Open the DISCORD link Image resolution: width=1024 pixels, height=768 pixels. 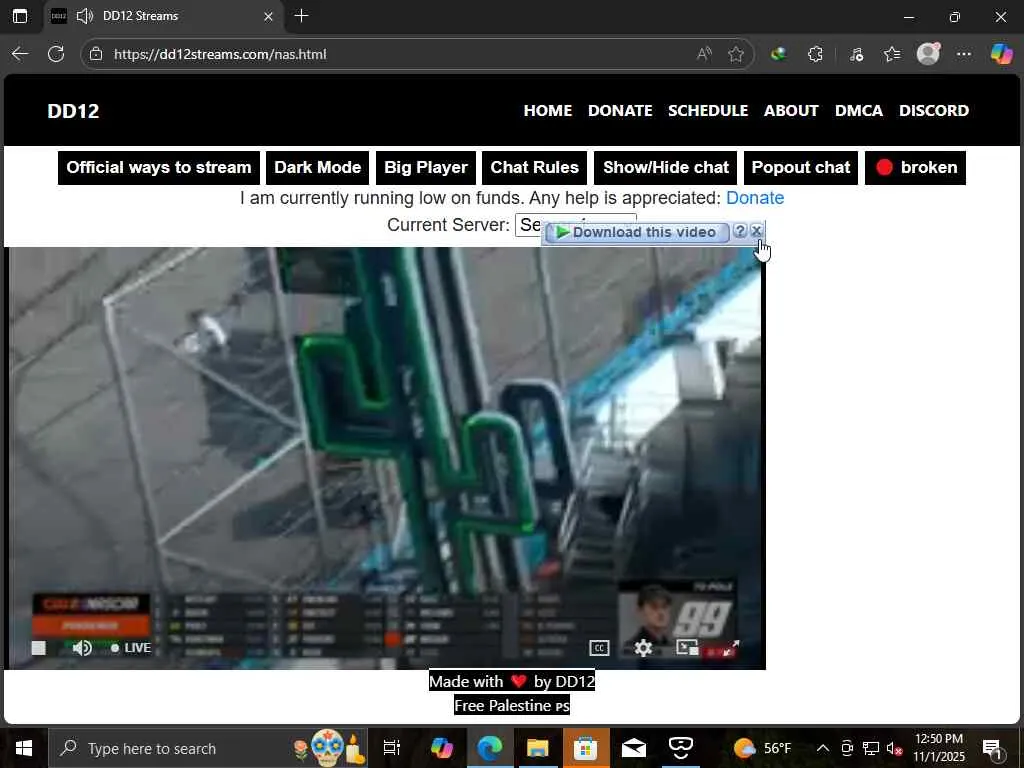coord(934,110)
